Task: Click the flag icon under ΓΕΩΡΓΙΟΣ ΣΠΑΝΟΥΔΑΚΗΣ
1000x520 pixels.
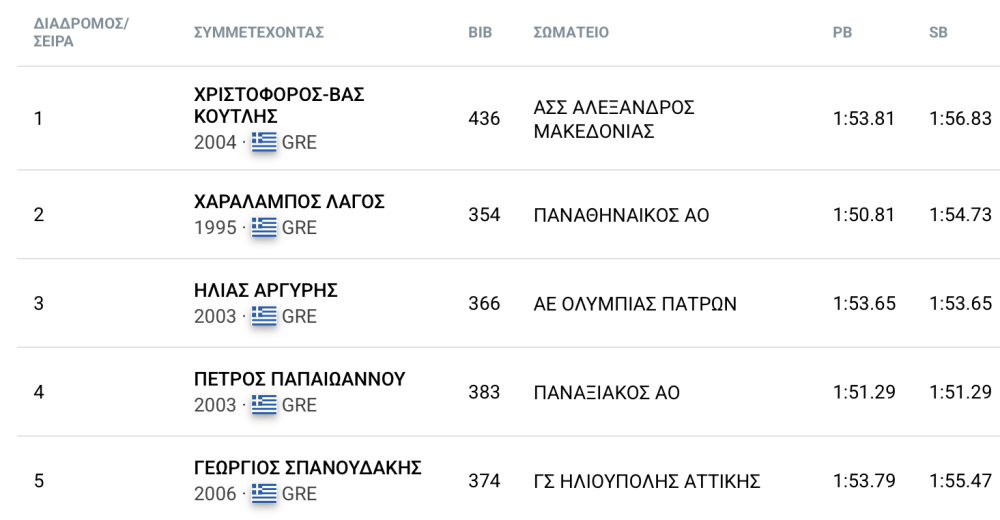Action: click(x=264, y=493)
